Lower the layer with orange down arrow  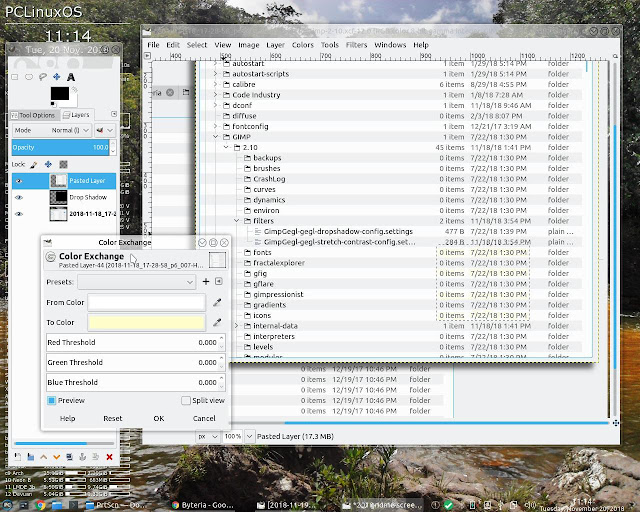[57, 457]
